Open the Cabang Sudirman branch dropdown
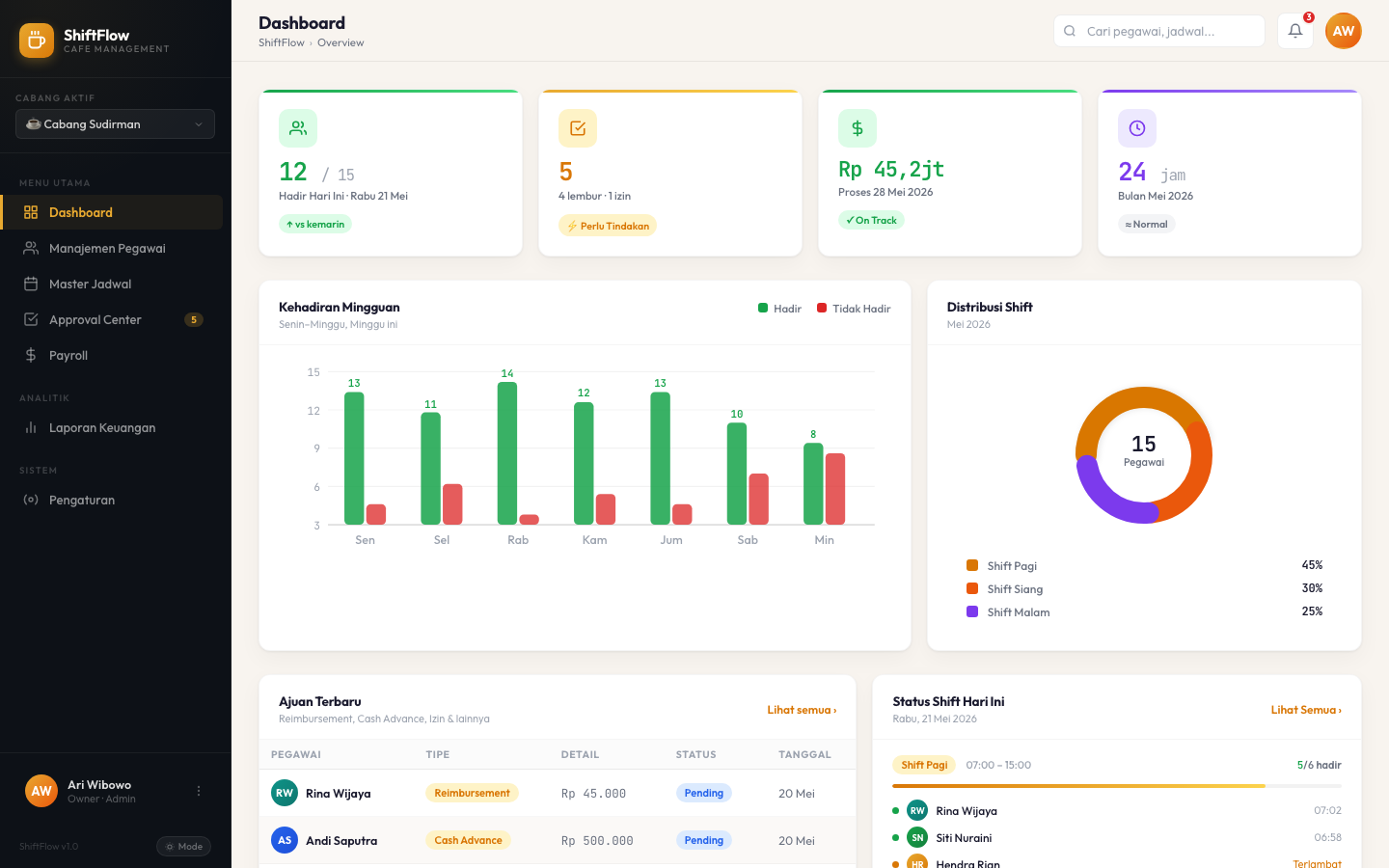The height and width of the screenshot is (868, 1389). [115, 124]
